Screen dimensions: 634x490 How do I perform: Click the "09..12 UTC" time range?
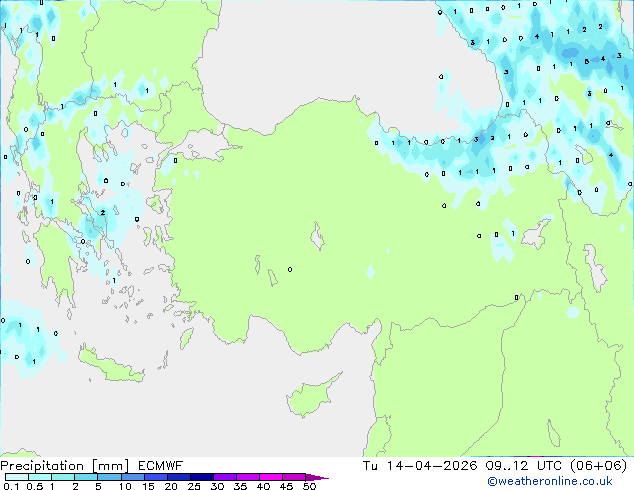click(x=524, y=466)
